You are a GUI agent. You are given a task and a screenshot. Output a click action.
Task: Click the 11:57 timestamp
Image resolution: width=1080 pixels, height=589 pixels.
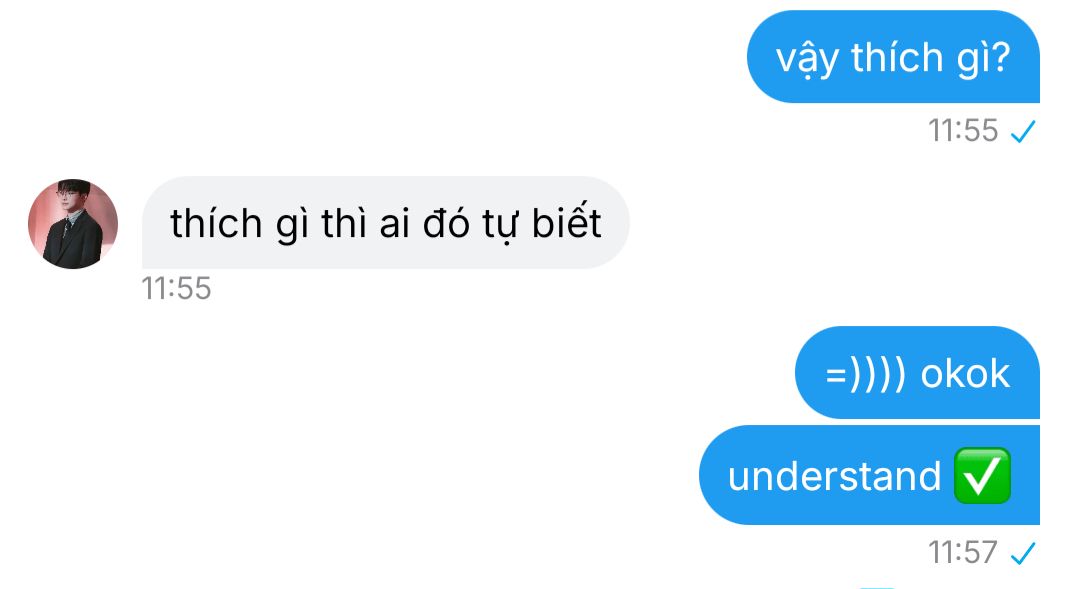click(x=963, y=552)
